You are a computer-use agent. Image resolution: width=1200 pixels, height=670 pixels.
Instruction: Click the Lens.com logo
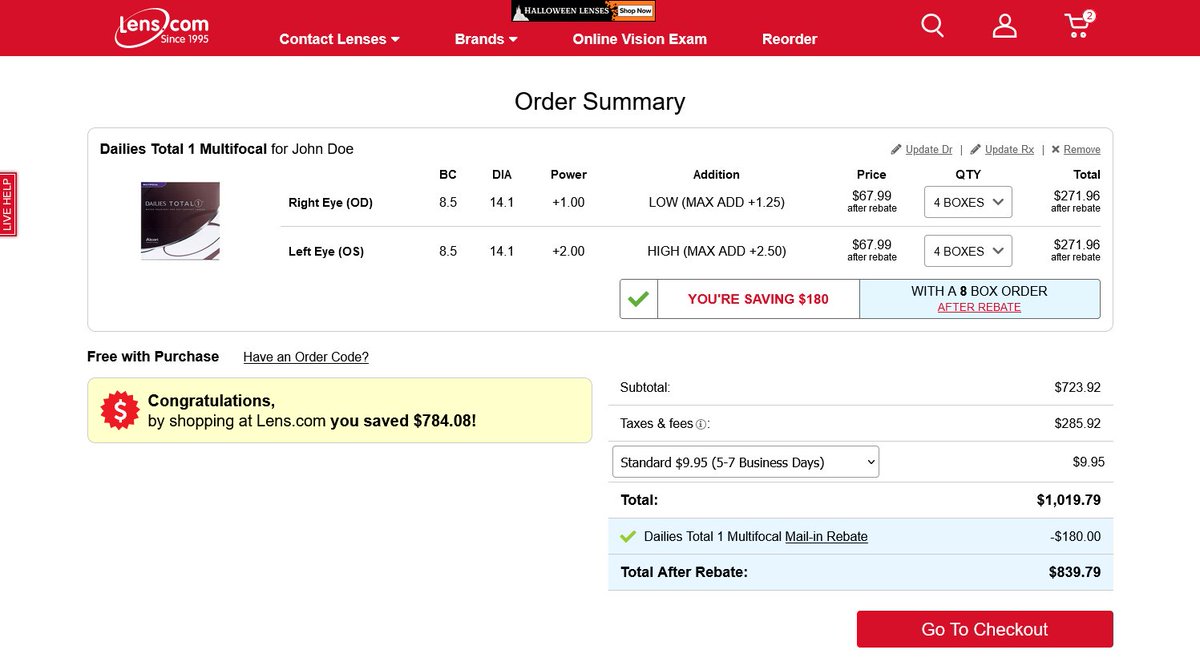click(x=161, y=26)
